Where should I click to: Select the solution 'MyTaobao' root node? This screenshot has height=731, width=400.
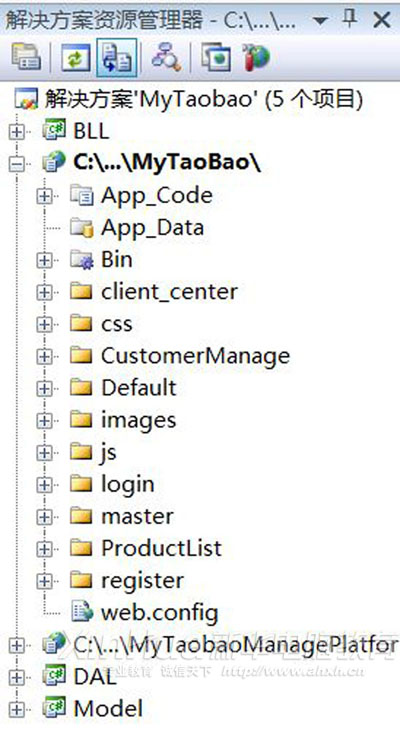tap(189, 100)
